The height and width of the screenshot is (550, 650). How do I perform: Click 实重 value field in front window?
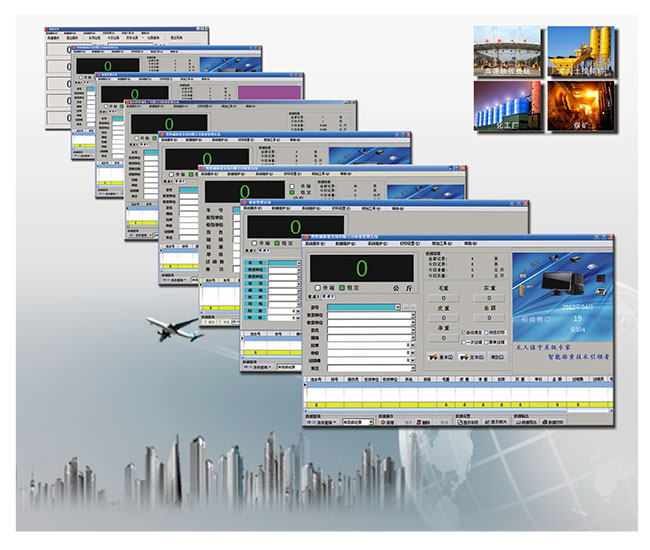(489, 298)
